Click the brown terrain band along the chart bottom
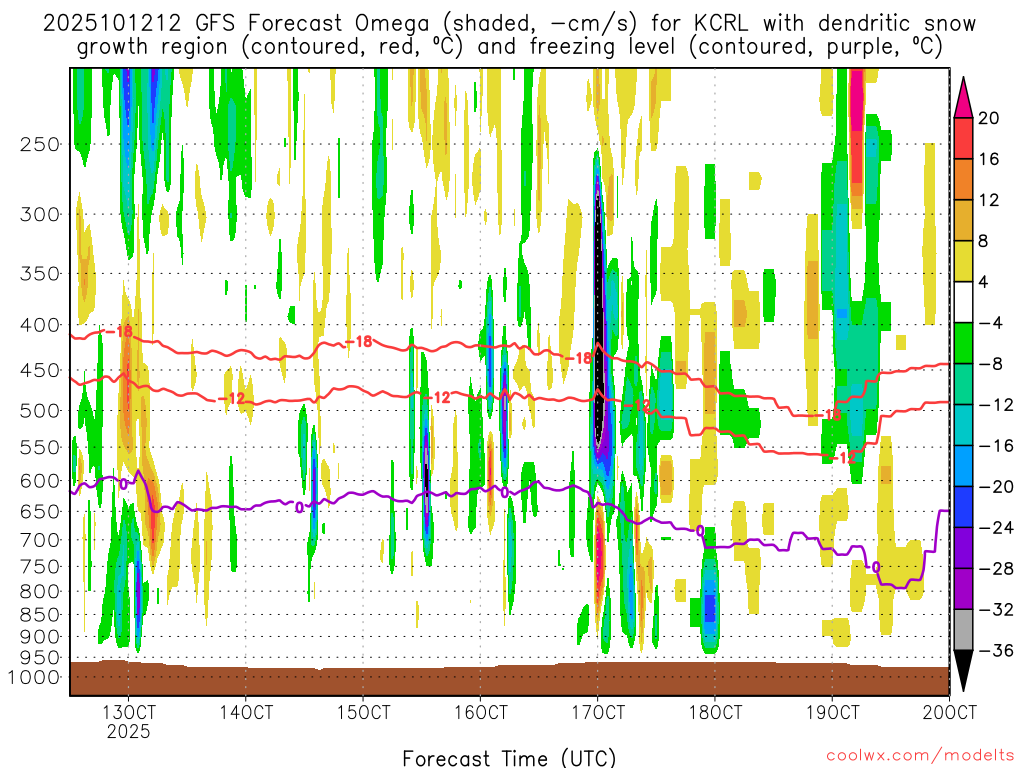The image size is (1024, 768). coord(509,680)
